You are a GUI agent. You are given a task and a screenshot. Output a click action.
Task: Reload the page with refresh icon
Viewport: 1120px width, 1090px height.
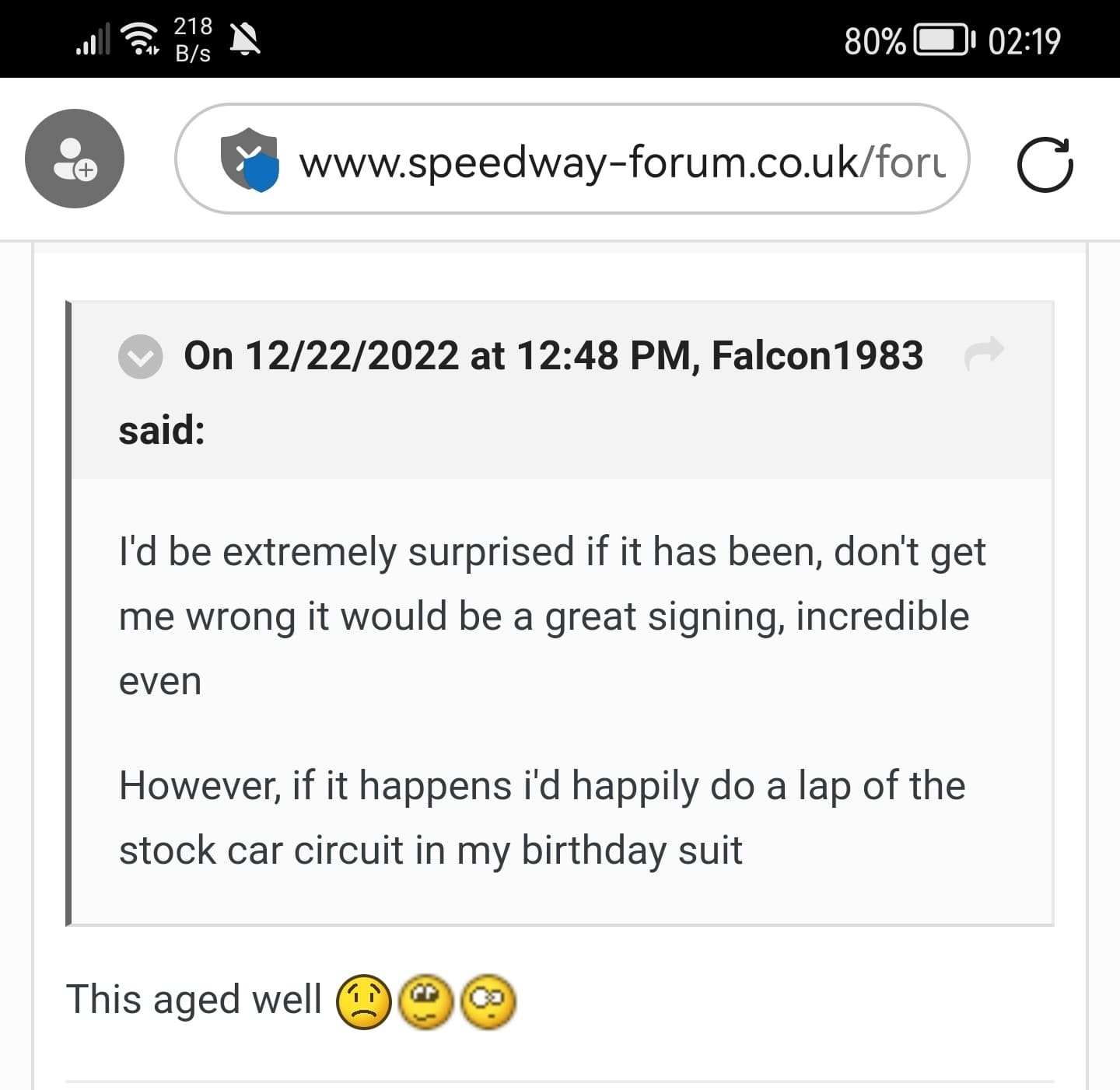tap(1045, 164)
